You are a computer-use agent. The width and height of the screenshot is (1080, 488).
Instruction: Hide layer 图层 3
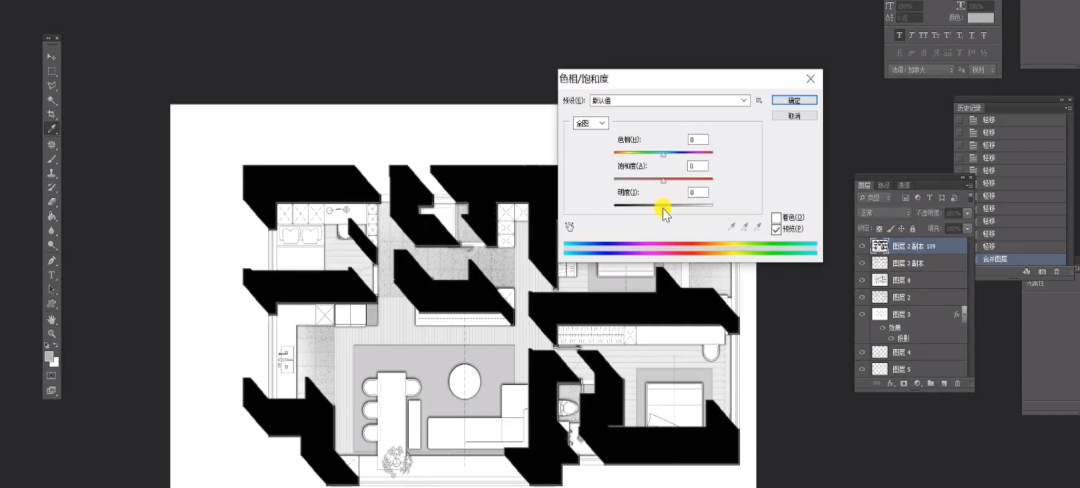pos(862,314)
